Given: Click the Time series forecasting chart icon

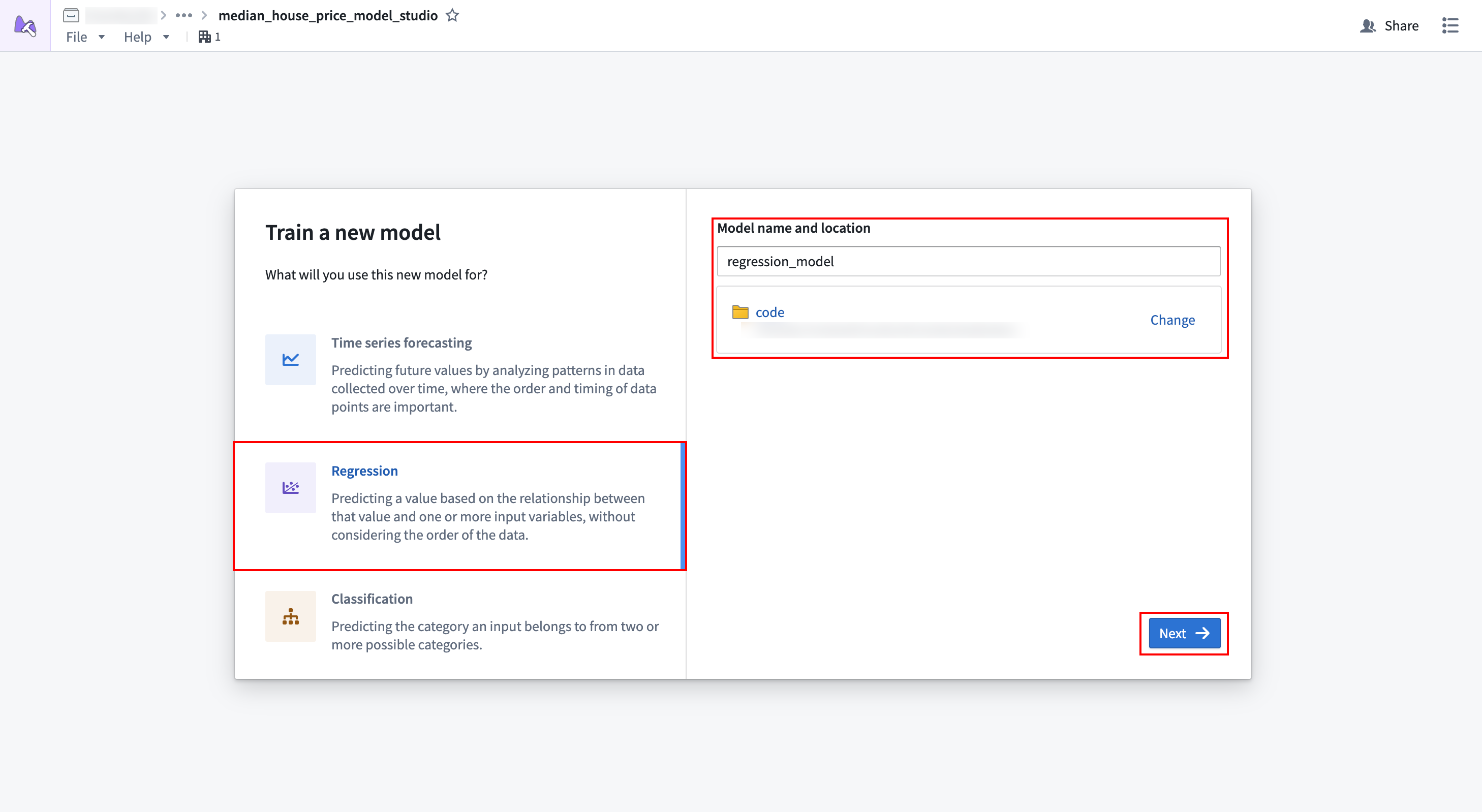Looking at the screenshot, I should (x=291, y=359).
